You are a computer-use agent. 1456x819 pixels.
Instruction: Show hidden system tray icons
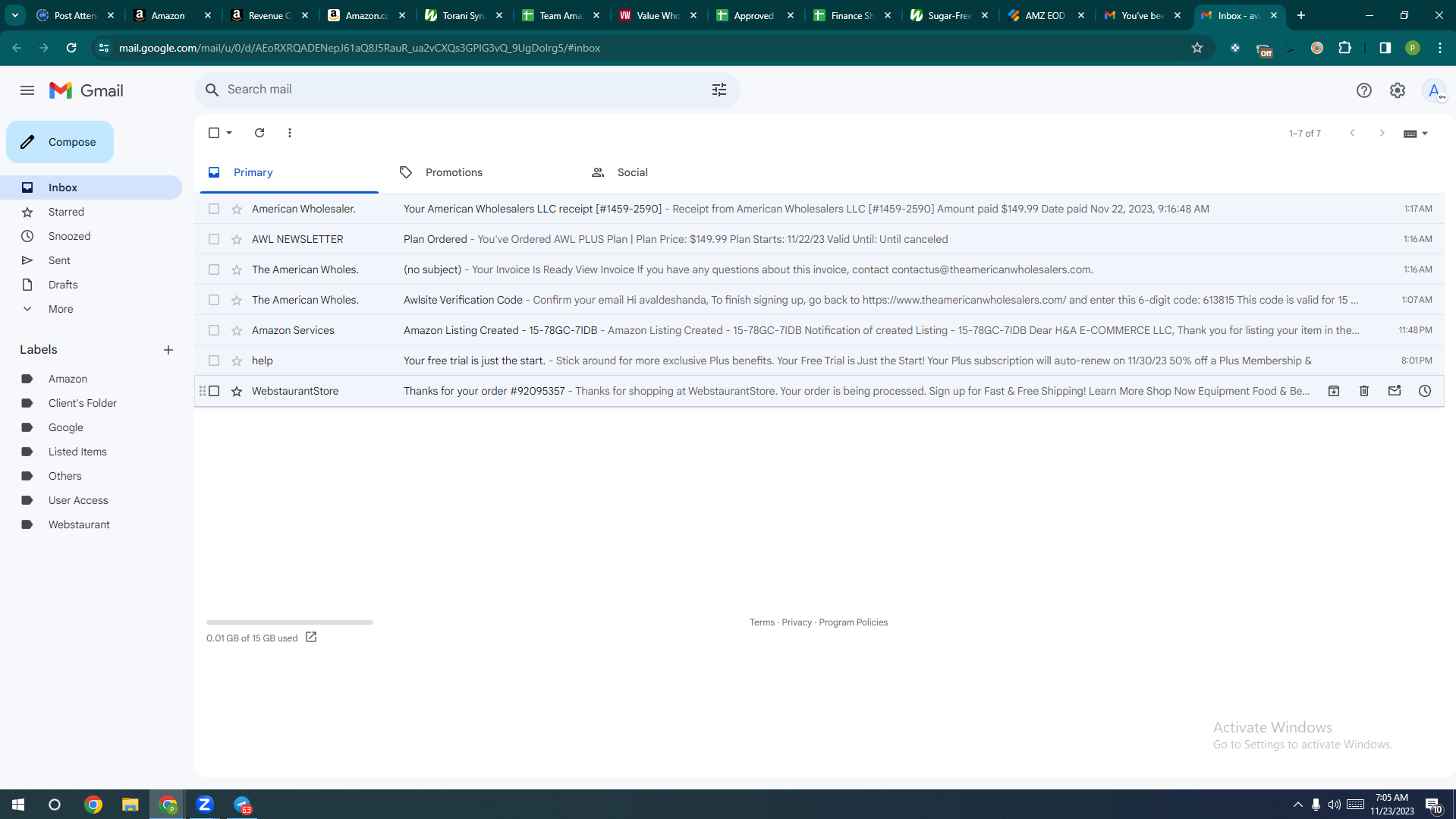[x=1298, y=805]
